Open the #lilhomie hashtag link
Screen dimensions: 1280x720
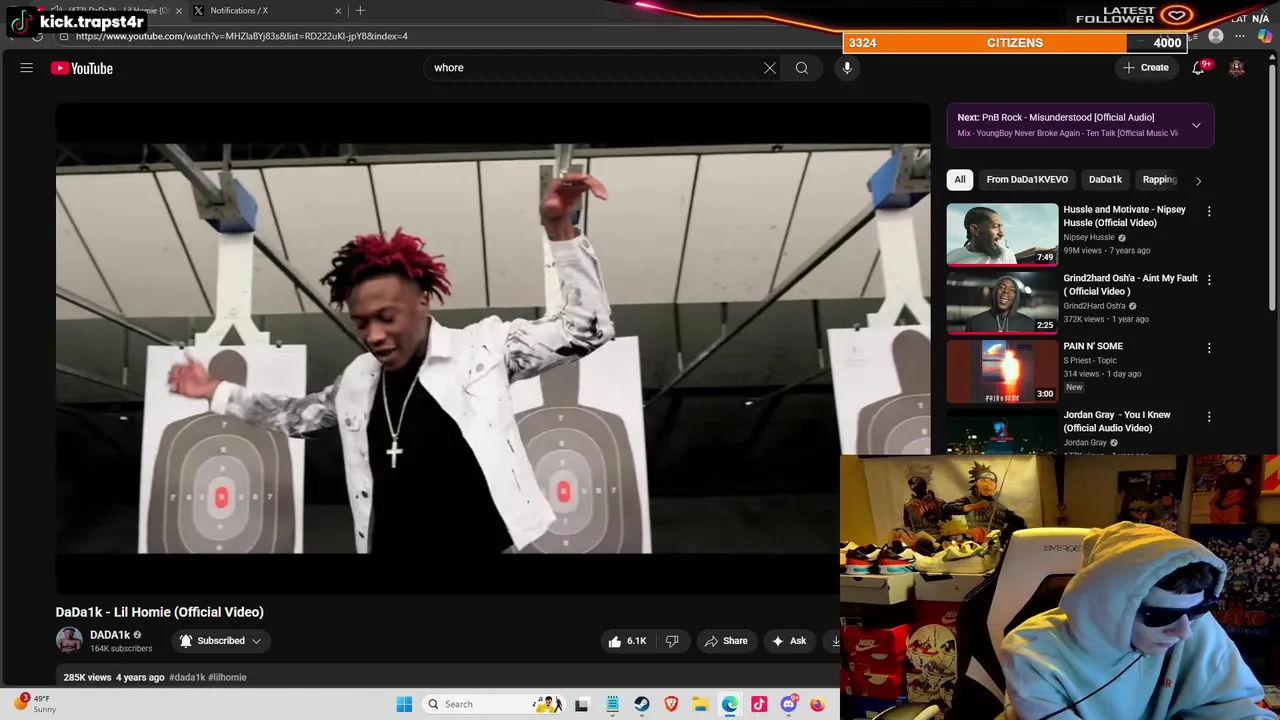227,678
